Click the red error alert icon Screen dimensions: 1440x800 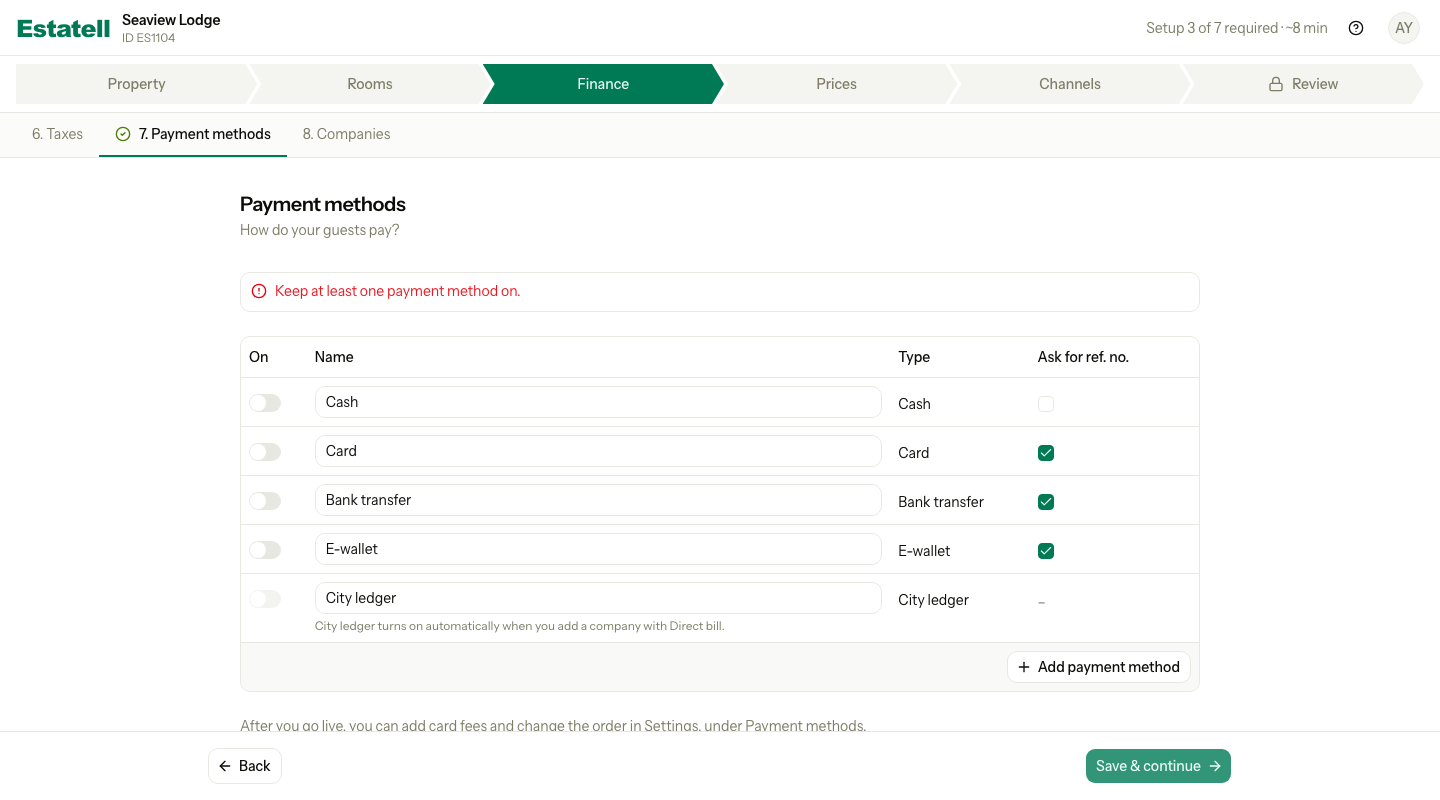pos(259,291)
